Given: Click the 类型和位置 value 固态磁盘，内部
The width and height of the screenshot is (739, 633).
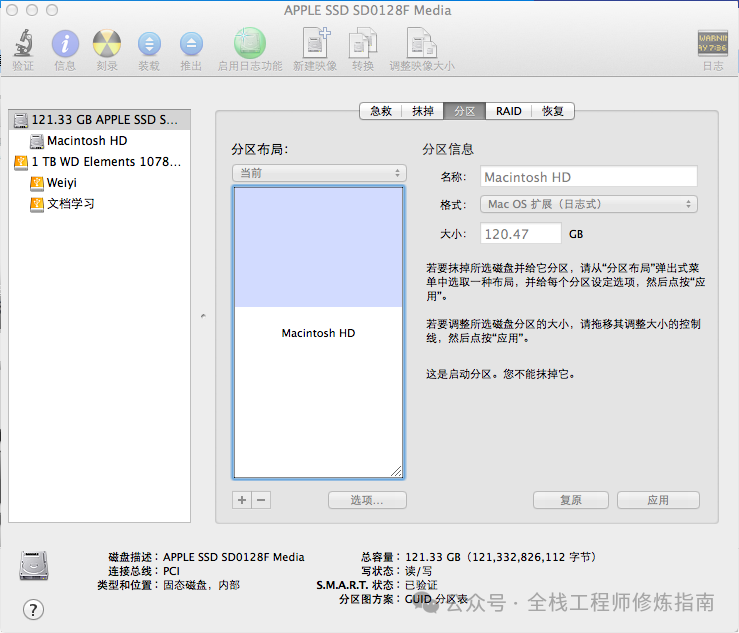Looking at the screenshot, I should pyautogui.click(x=201, y=585).
